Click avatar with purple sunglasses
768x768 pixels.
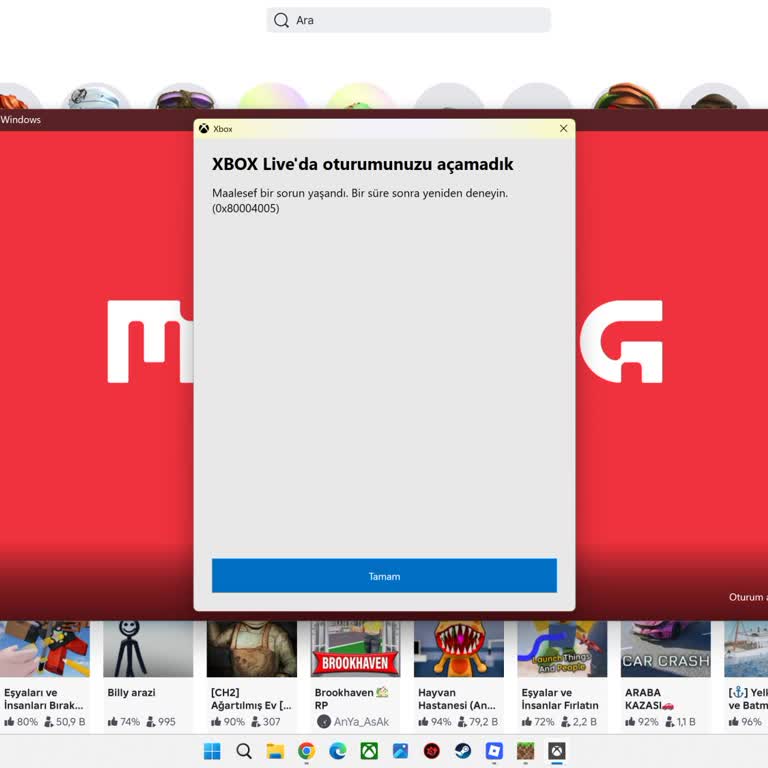tap(185, 96)
